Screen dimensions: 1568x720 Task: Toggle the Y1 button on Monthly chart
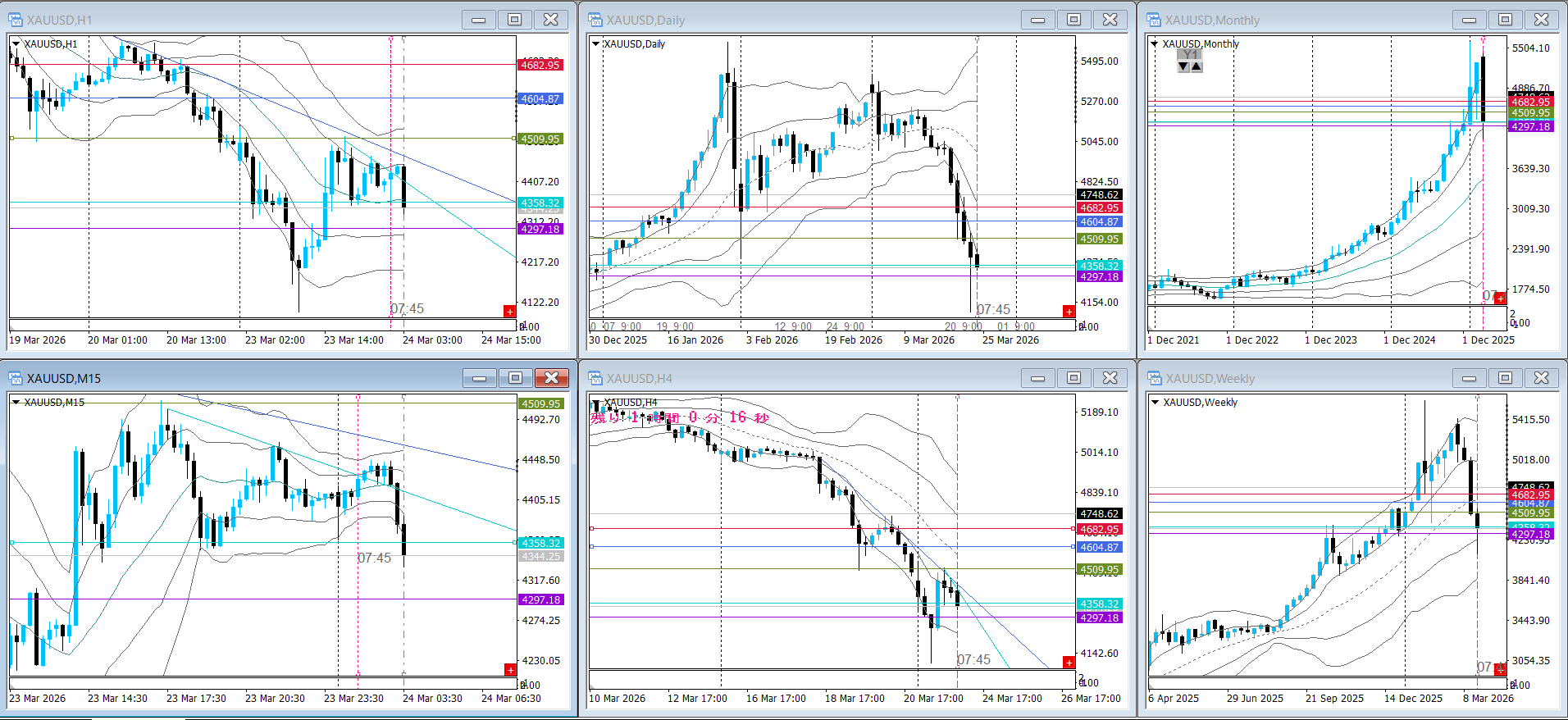click(1190, 55)
